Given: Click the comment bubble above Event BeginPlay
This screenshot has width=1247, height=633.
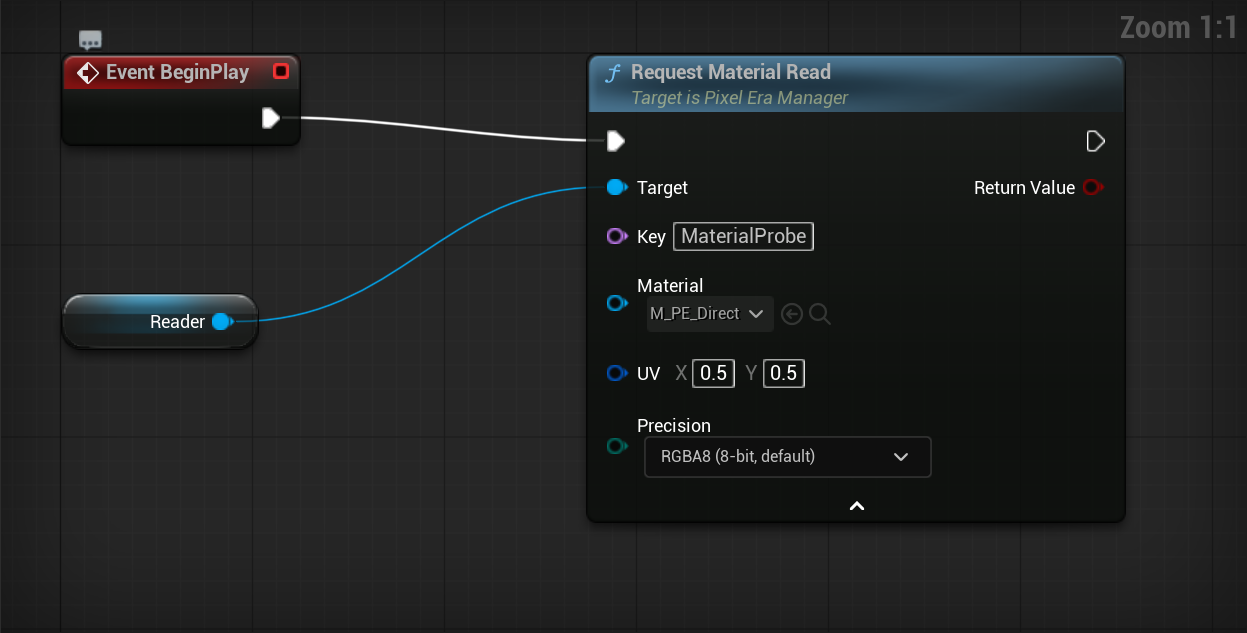Looking at the screenshot, I should click(x=91, y=41).
